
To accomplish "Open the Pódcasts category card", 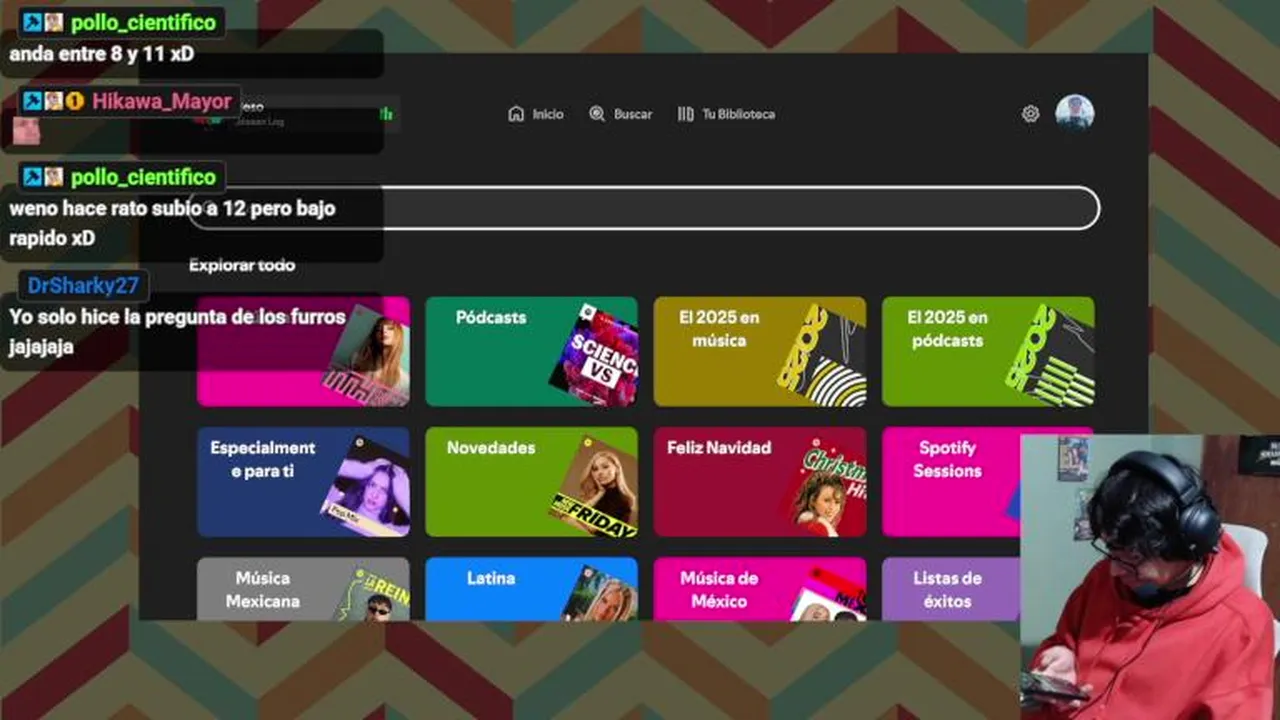I will 531,351.
